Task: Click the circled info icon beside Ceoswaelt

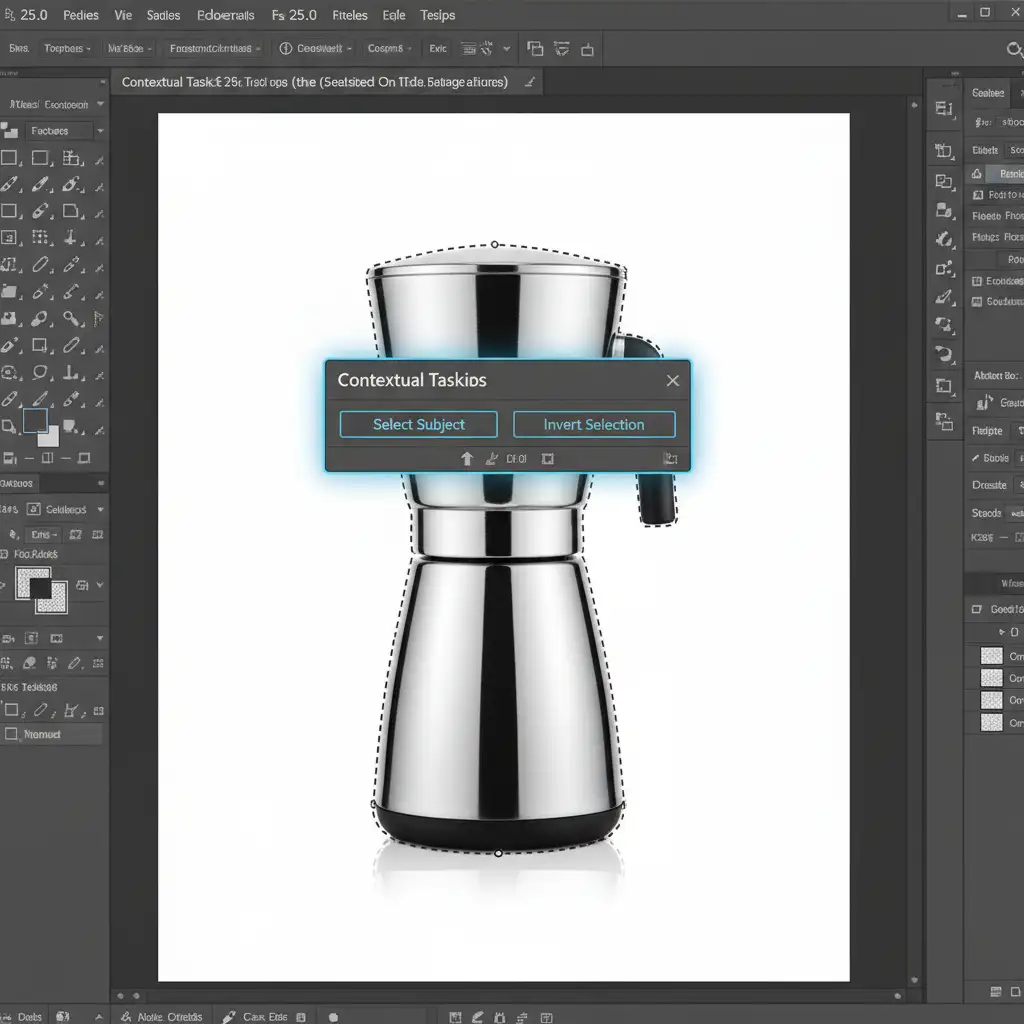Action: click(x=285, y=48)
